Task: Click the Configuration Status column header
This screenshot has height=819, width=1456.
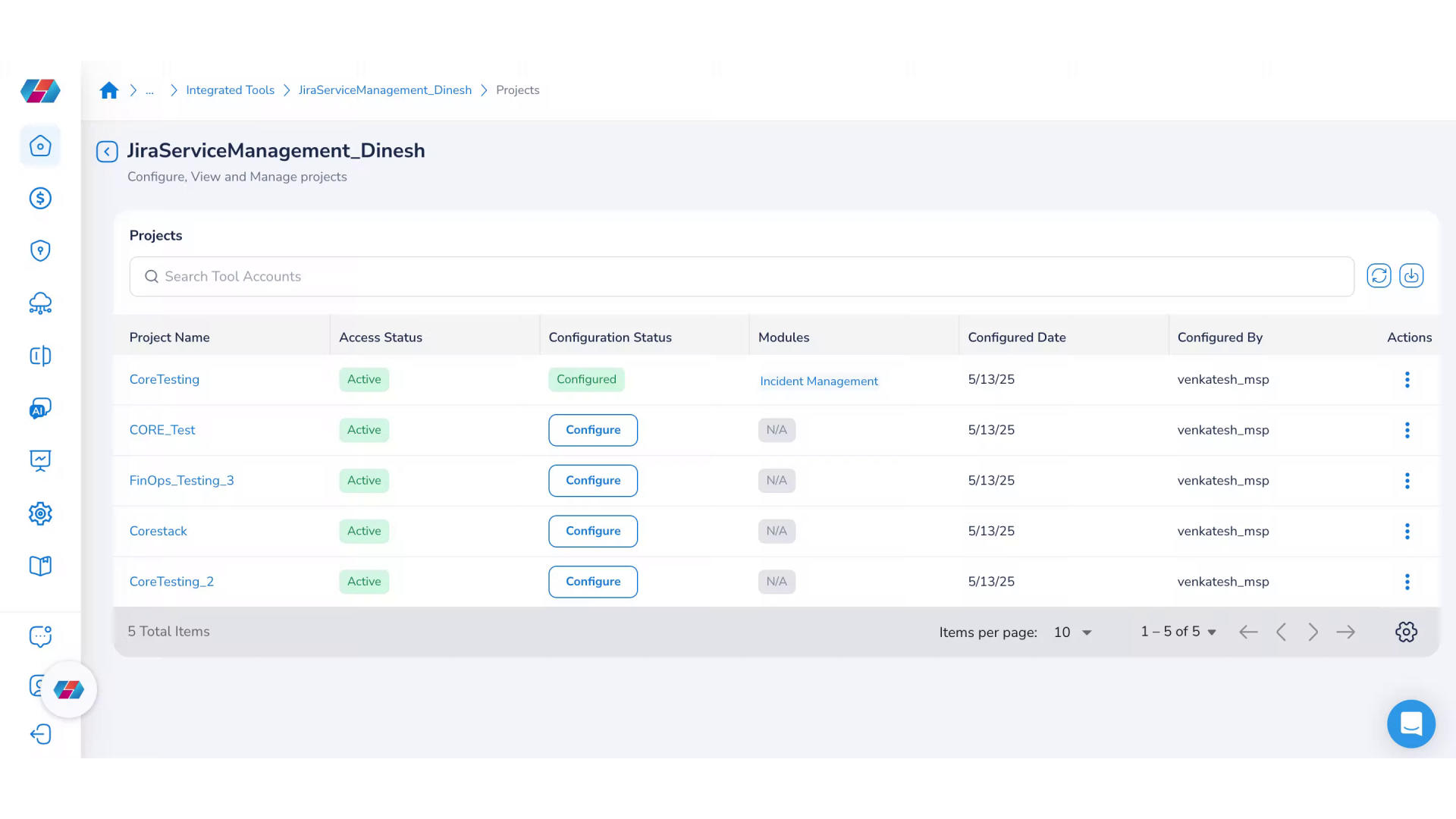Action: point(610,337)
